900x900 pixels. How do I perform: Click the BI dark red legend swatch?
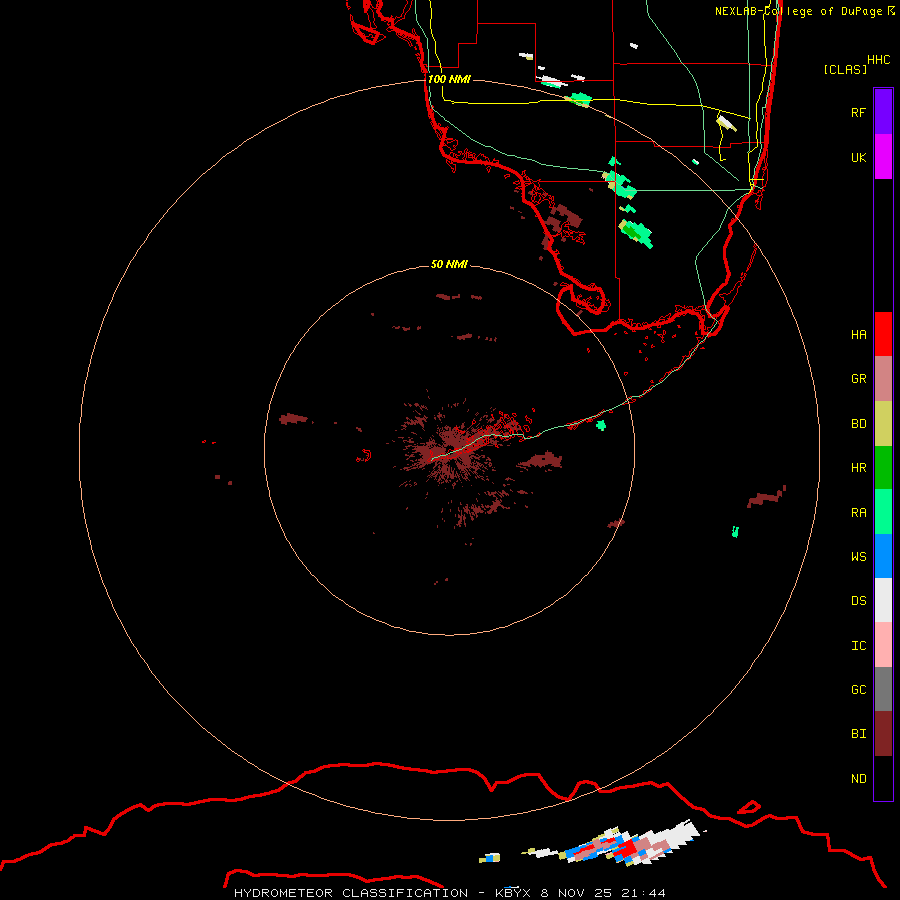click(x=883, y=734)
